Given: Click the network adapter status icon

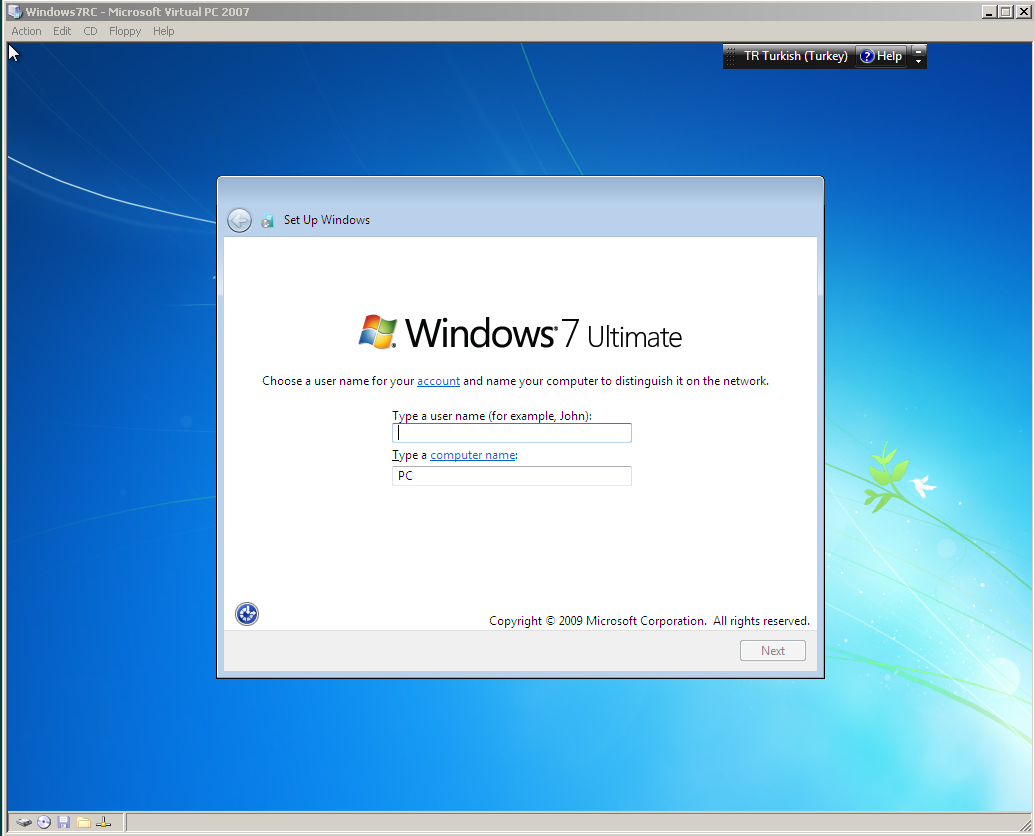Looking at the screenshot, I should tap(103, 822).
